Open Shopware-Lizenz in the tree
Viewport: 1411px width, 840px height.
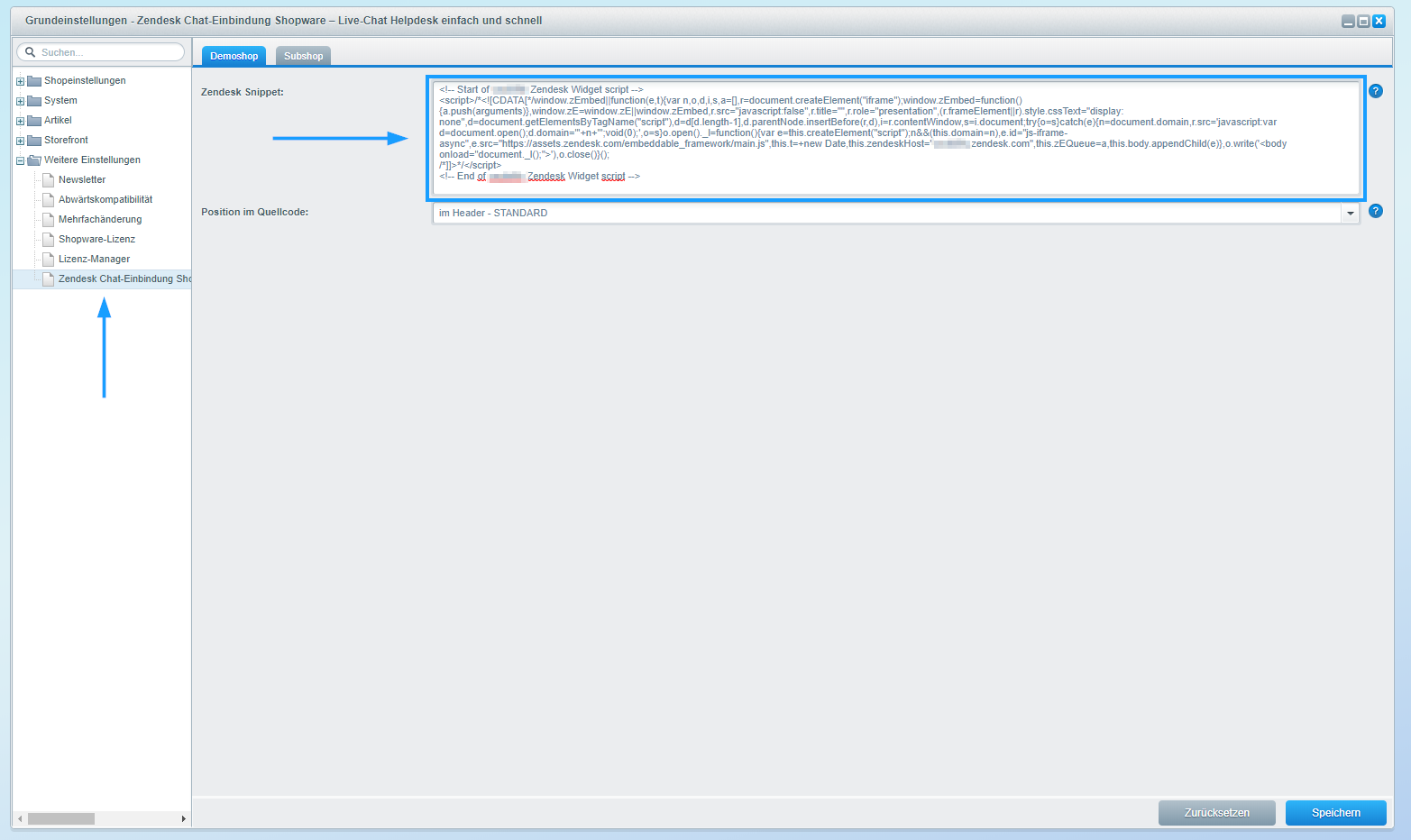coord(96,239)
